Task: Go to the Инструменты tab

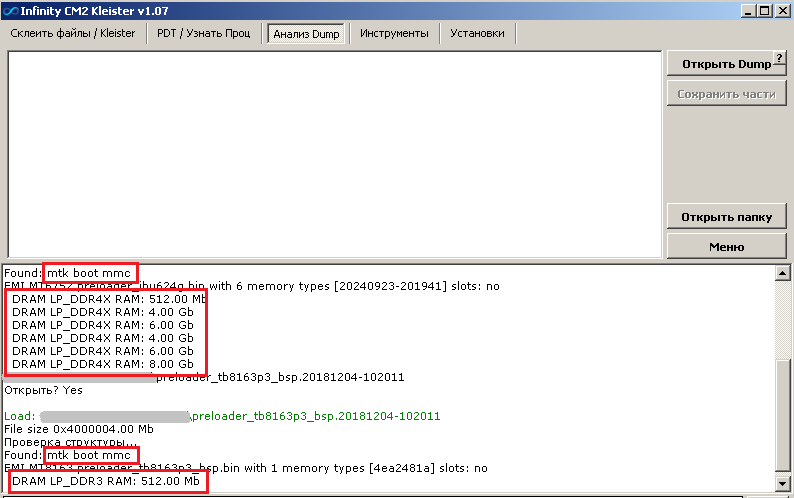Action: click(x=394, y=33)
